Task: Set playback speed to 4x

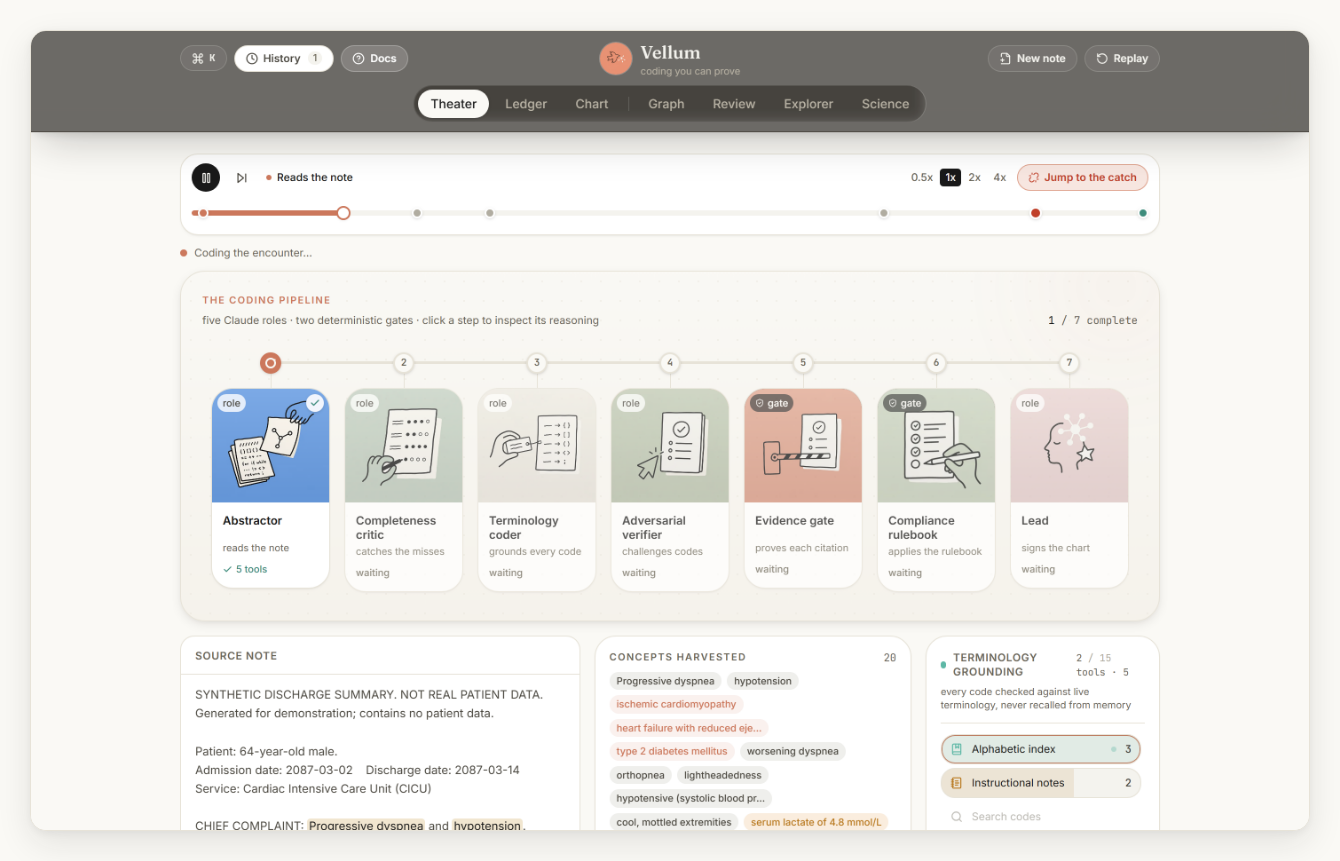Action: [x=1000, y=177]
